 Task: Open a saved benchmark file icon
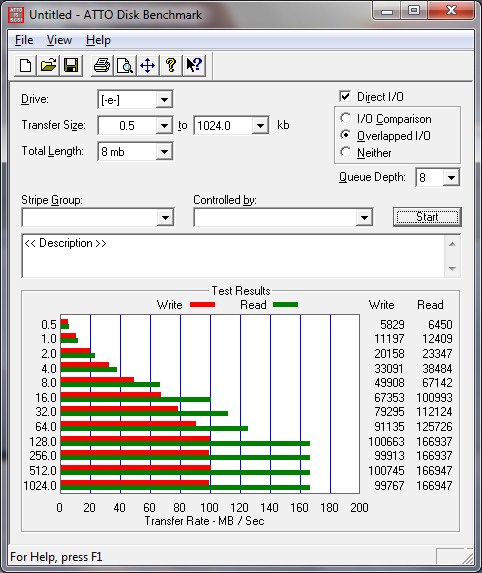(x=48, y=66)
